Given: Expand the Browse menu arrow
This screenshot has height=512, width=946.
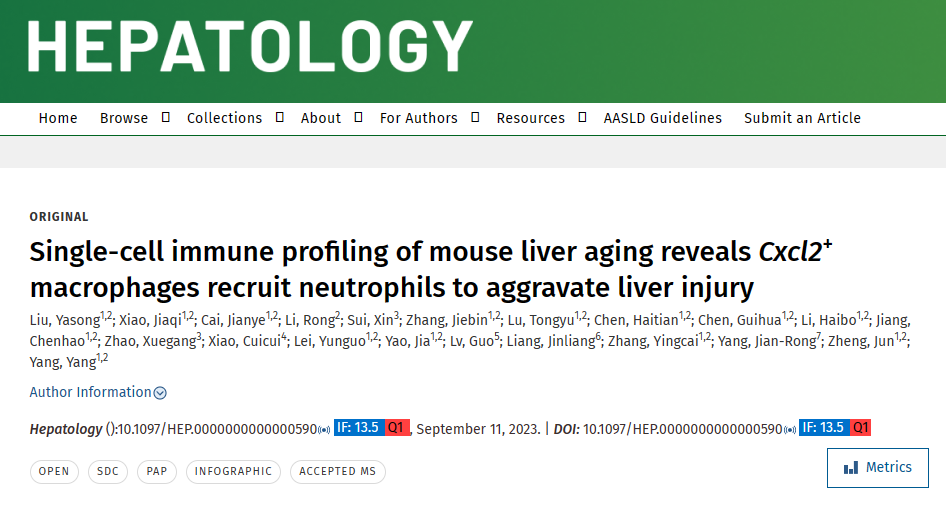Looking at the screenshot, I should [x=165, y=117].
